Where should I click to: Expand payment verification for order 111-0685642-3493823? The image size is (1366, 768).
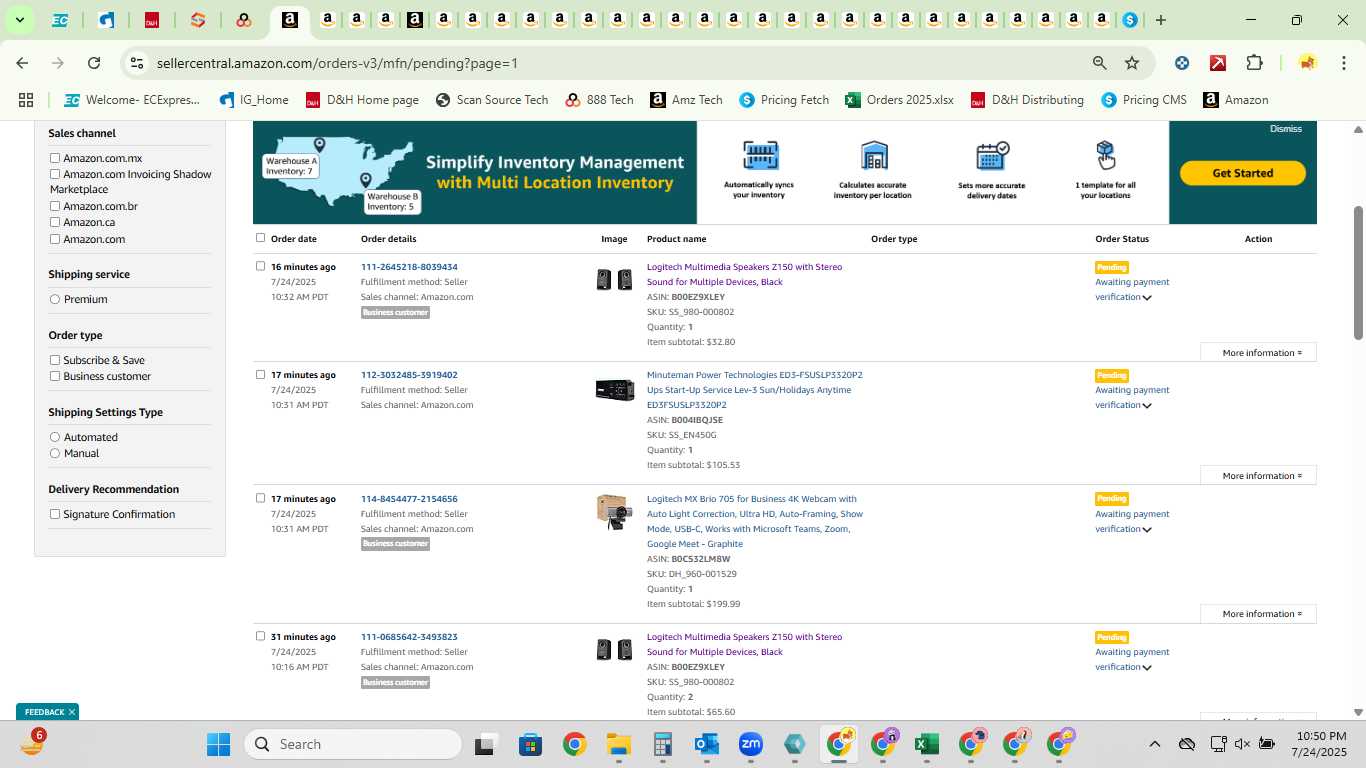click(1147, 667)
